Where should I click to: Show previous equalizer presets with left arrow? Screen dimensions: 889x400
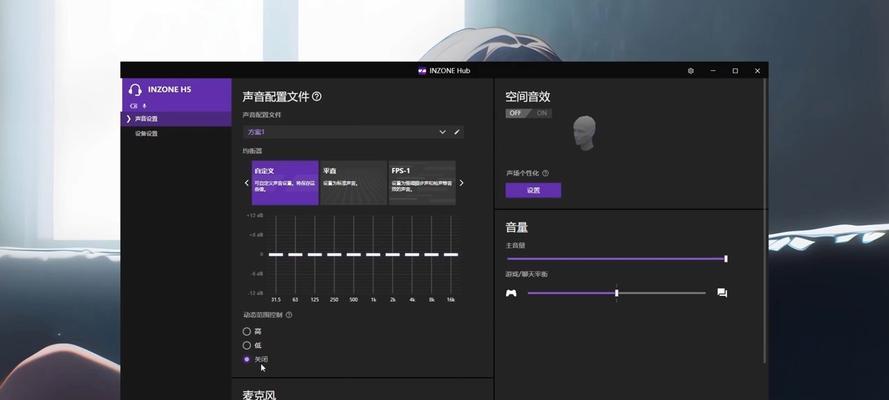246,182
